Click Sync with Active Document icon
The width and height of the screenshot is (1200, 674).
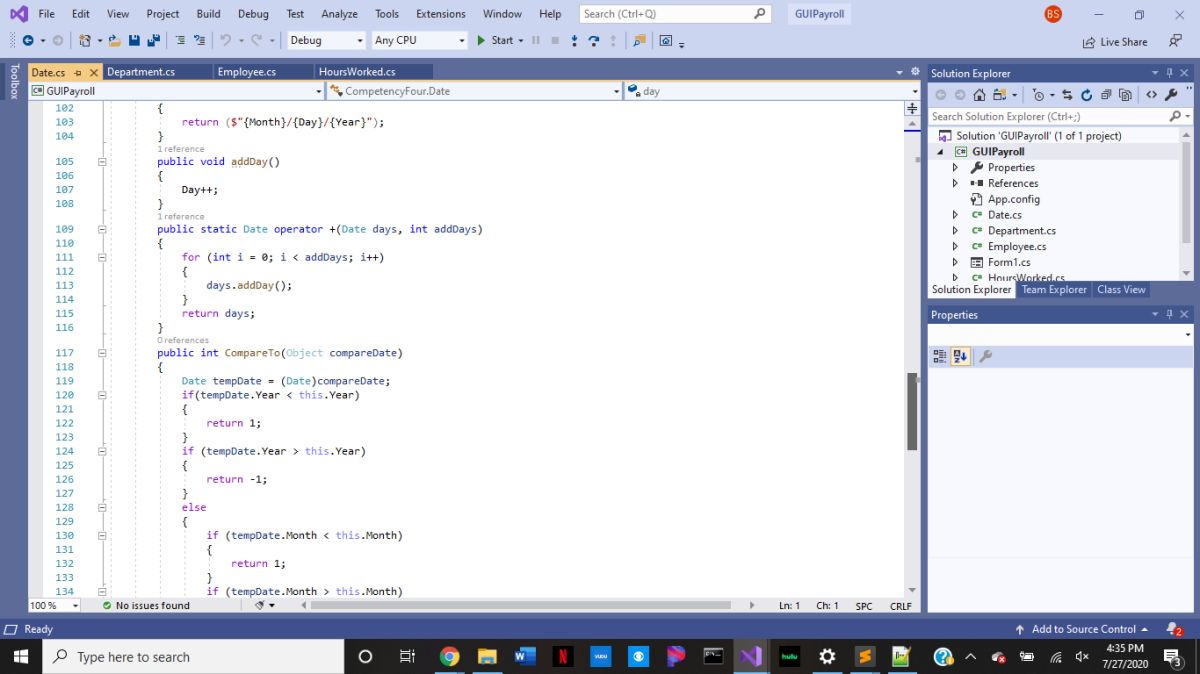(1067, 95)
